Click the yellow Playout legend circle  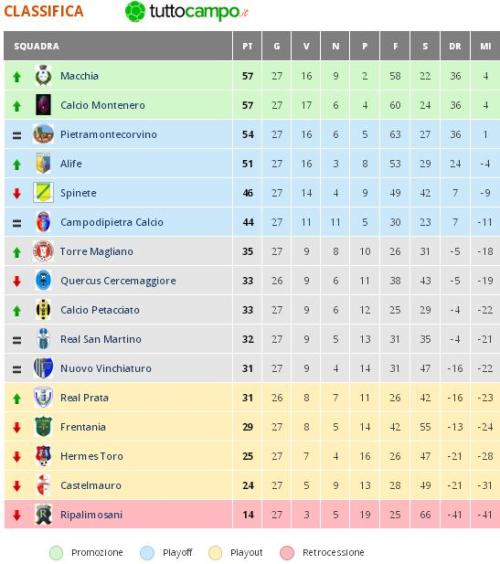coord(215,552)
